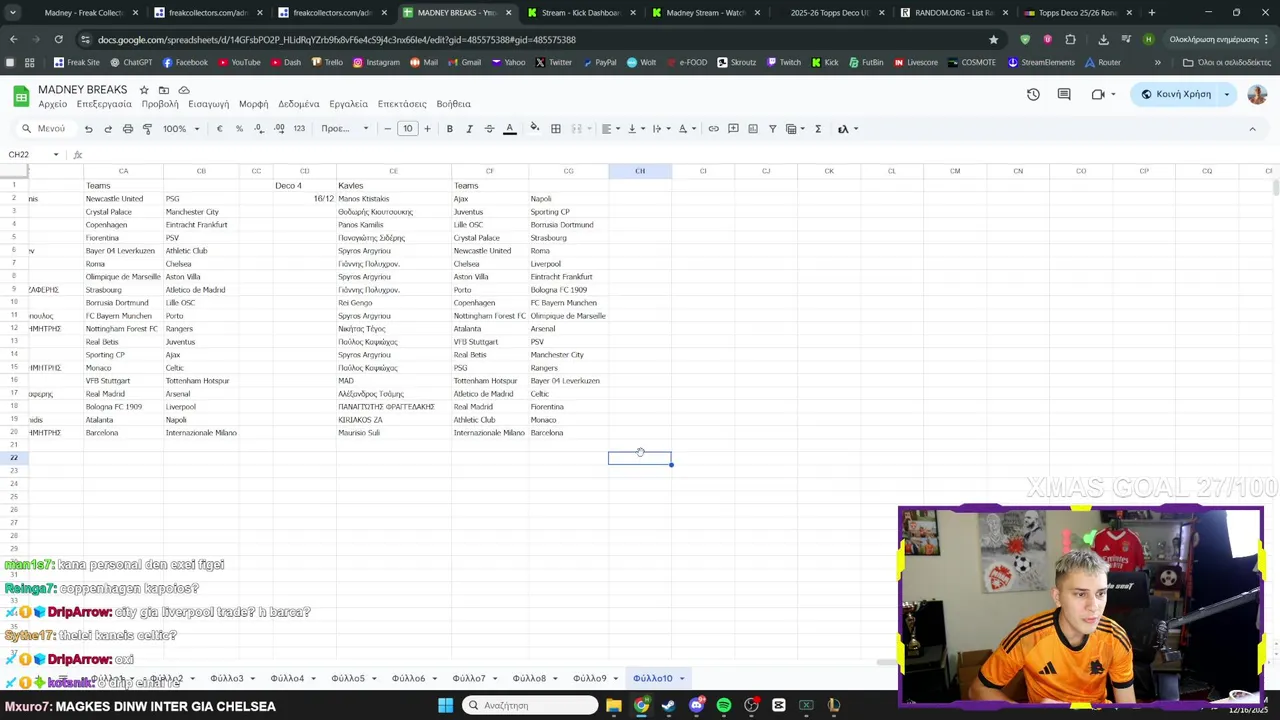Insert a link with chain icon

pos(713,129)
